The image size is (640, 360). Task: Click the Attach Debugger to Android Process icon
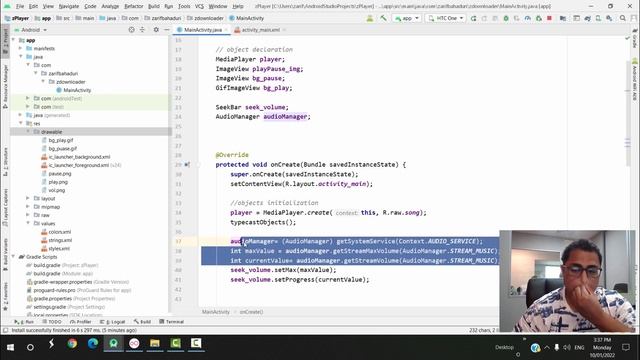[x=538, y=18]
